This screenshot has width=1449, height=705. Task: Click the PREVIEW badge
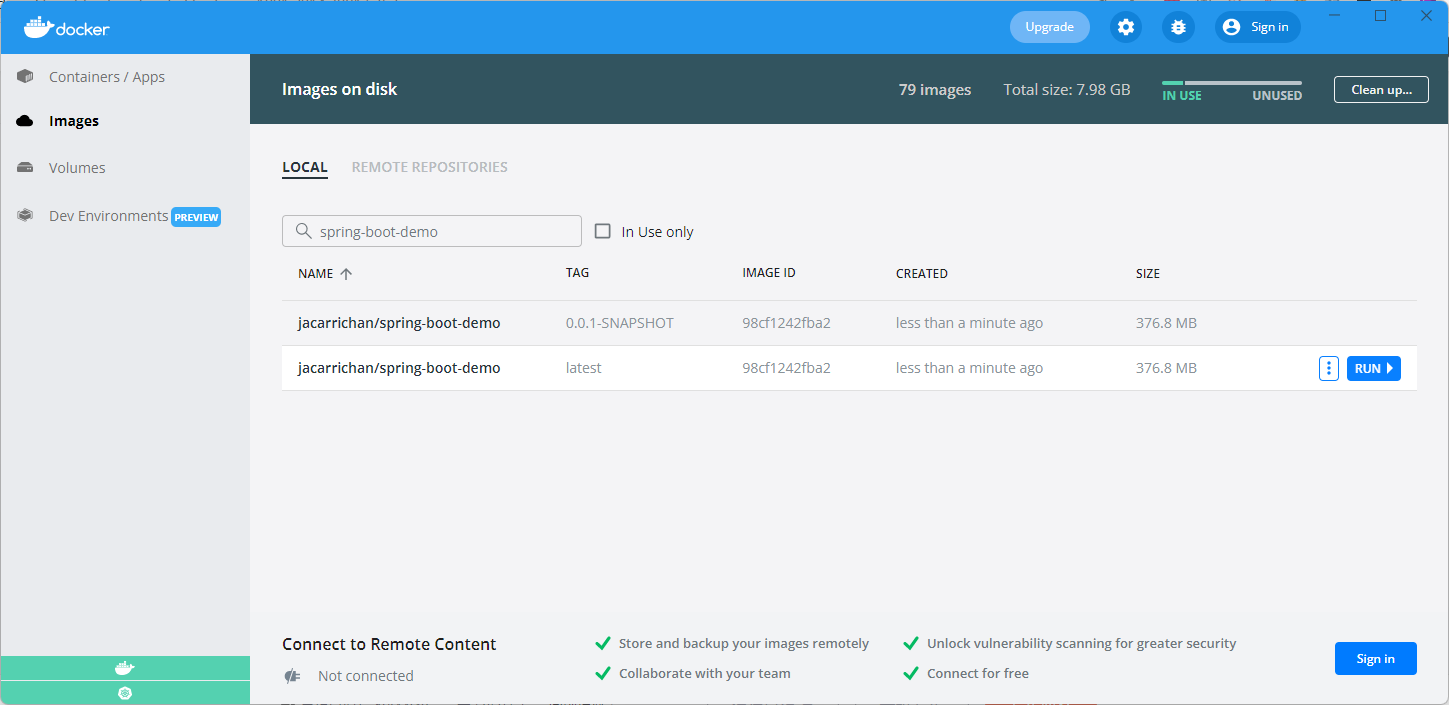click(x=196, y=217)
